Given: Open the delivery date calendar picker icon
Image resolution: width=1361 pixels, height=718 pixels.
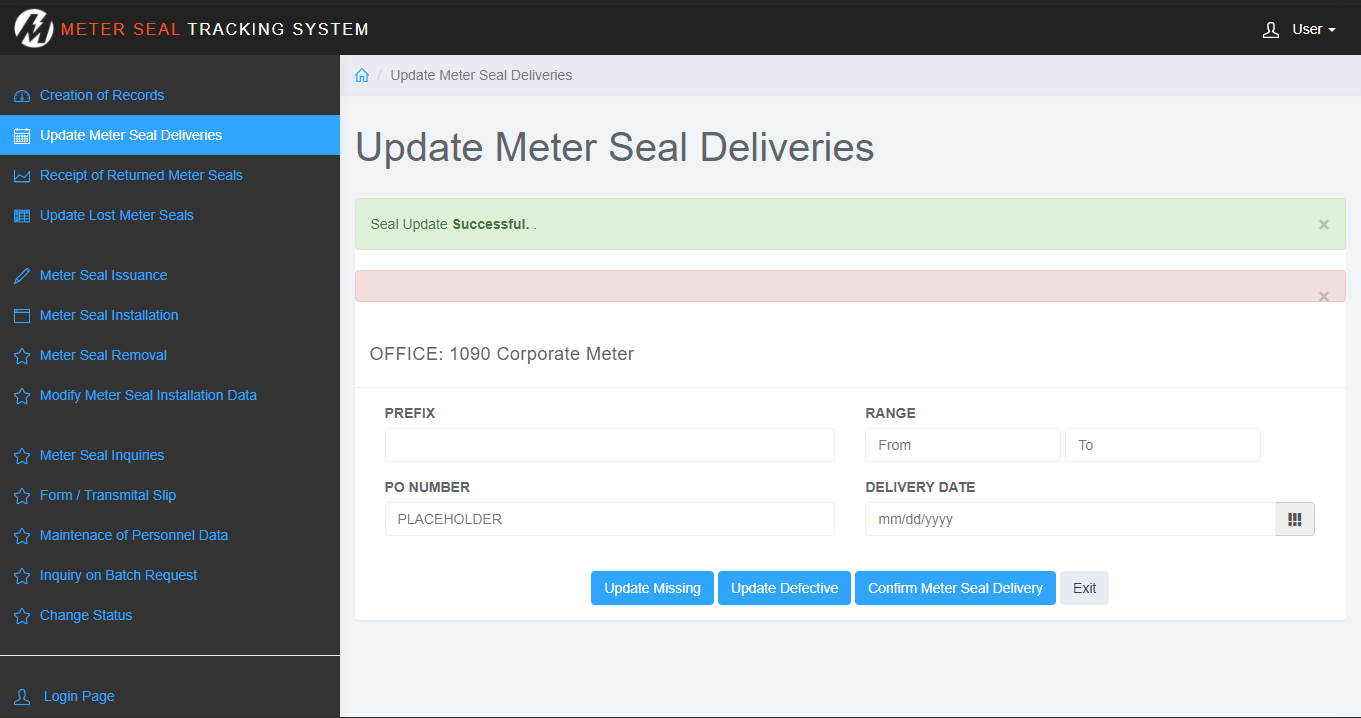Looking at the screenshot, I should click(x=1295, y=519).
